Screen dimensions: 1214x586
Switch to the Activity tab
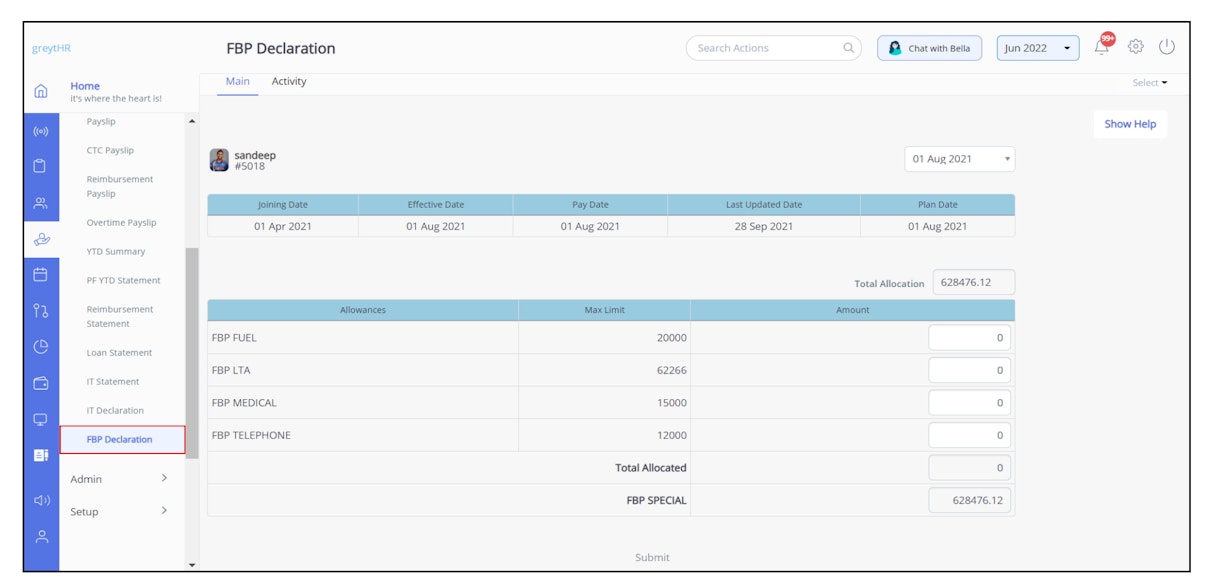click(x=289, y=82)
